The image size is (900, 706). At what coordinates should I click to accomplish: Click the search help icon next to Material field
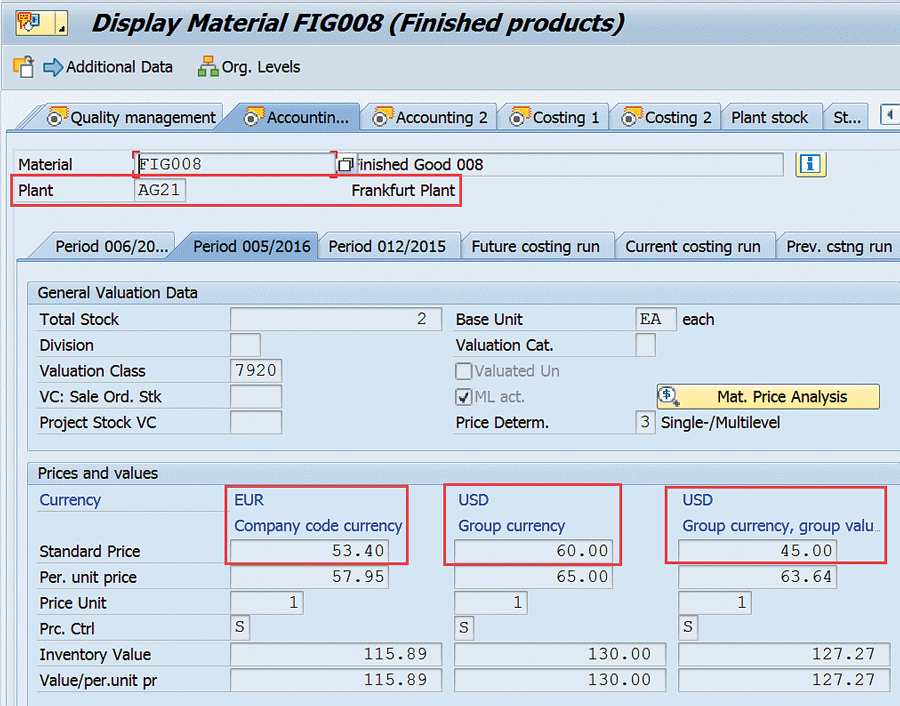point(346,164)
